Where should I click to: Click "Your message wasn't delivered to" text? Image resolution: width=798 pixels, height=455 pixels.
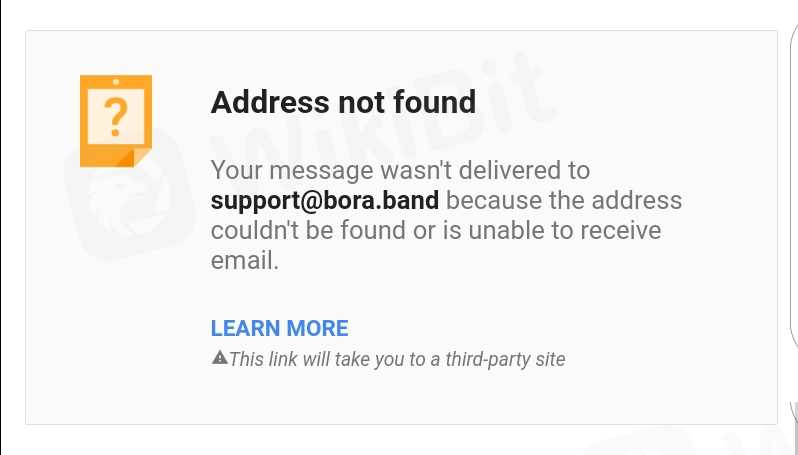(400, 169)
